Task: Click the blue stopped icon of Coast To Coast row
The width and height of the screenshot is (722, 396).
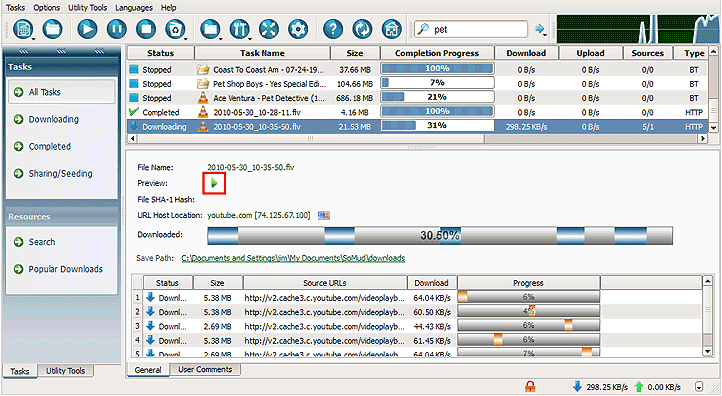Action: pyautogui.click(x=134, y=70)
